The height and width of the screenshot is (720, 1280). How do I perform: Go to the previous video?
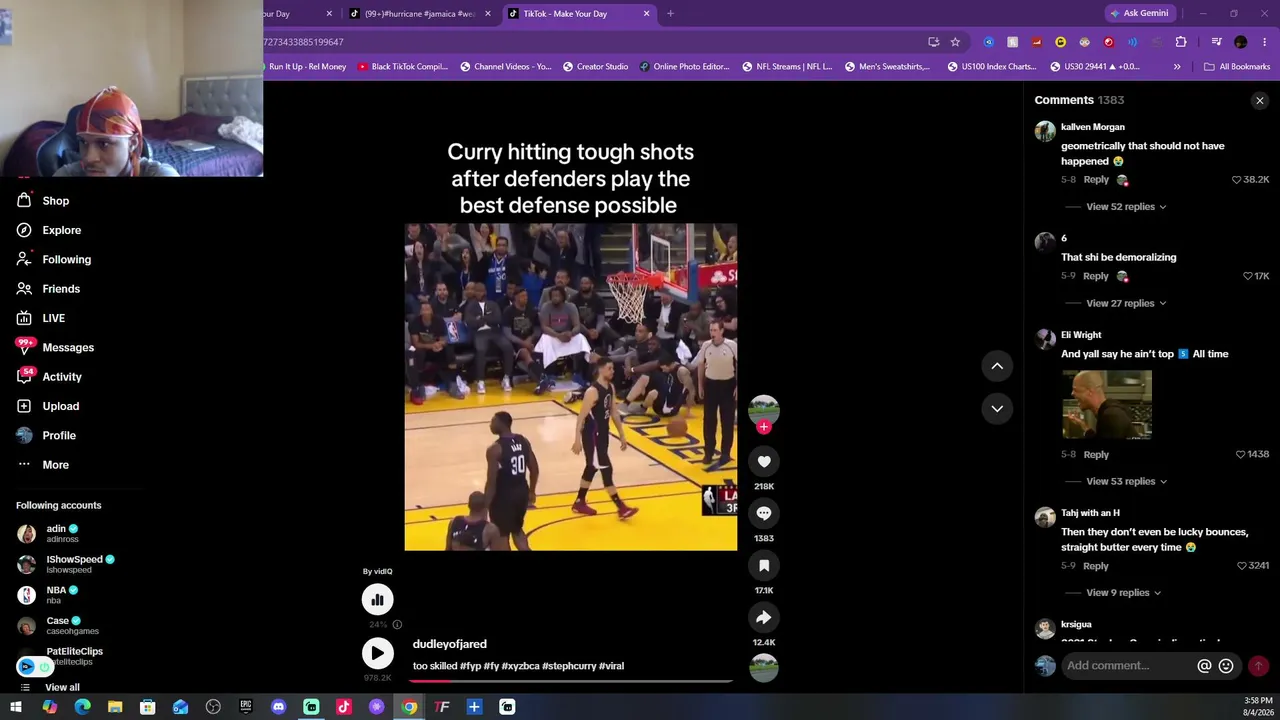click(x=997, y=366)
